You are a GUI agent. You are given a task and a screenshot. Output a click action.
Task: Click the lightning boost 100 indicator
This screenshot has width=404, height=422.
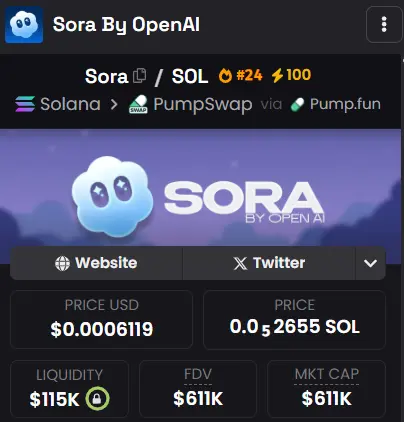click(x=291, y=75)
